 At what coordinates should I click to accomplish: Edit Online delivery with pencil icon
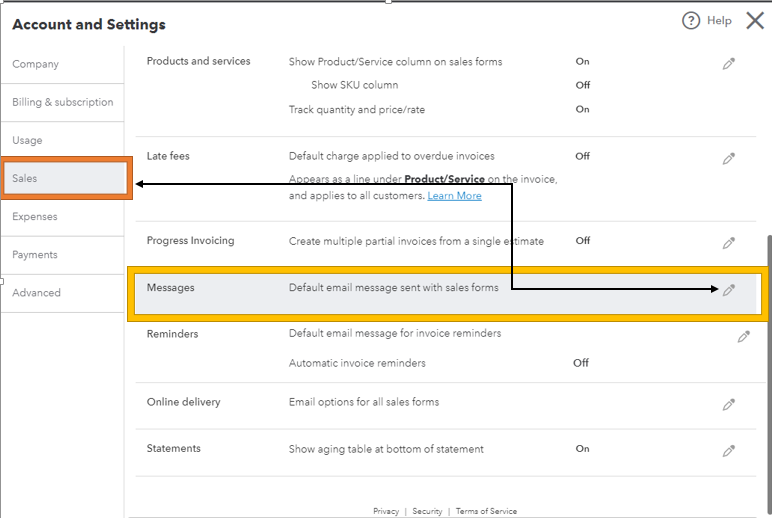click(x=729, y=405)
